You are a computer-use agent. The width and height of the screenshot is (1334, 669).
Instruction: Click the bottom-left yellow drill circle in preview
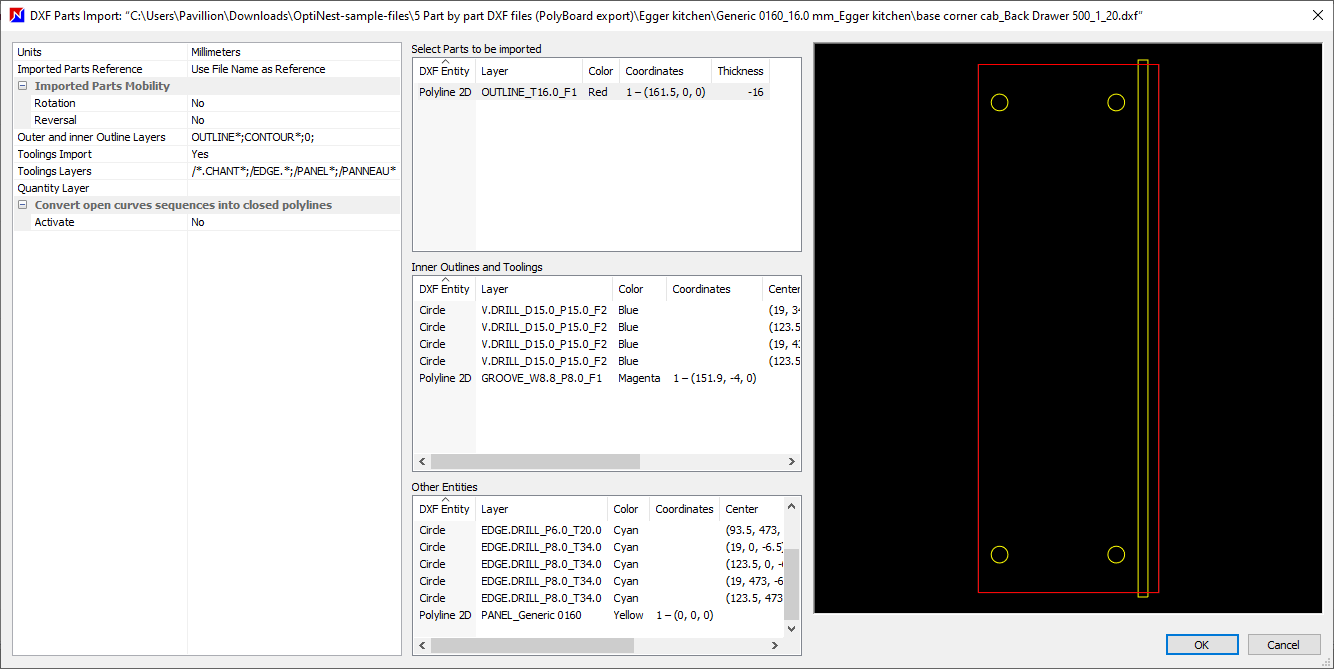(999, 554)
